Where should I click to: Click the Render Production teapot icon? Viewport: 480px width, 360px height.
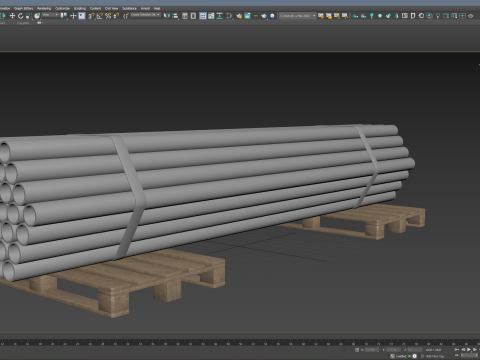[264, 16]
